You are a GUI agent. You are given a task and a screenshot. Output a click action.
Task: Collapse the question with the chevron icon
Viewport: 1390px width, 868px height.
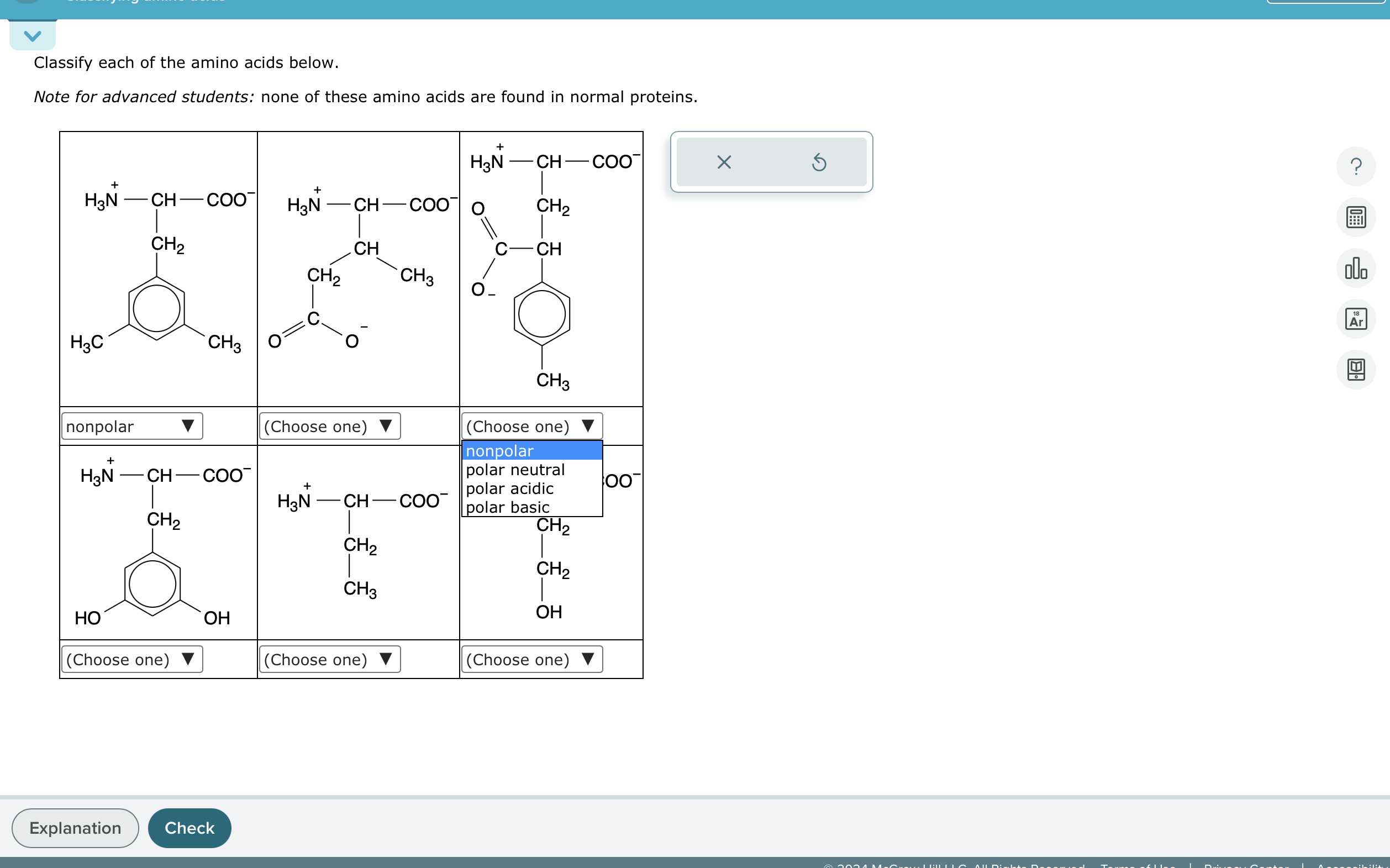coord(33,35)
